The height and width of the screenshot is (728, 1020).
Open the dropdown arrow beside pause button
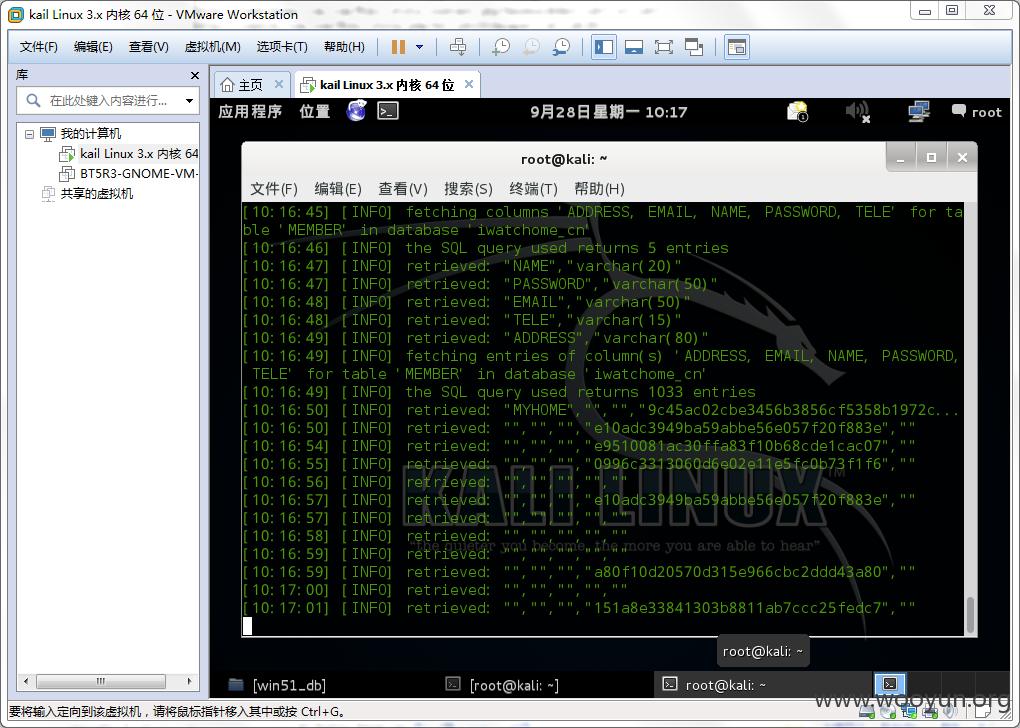pos(420,47)
